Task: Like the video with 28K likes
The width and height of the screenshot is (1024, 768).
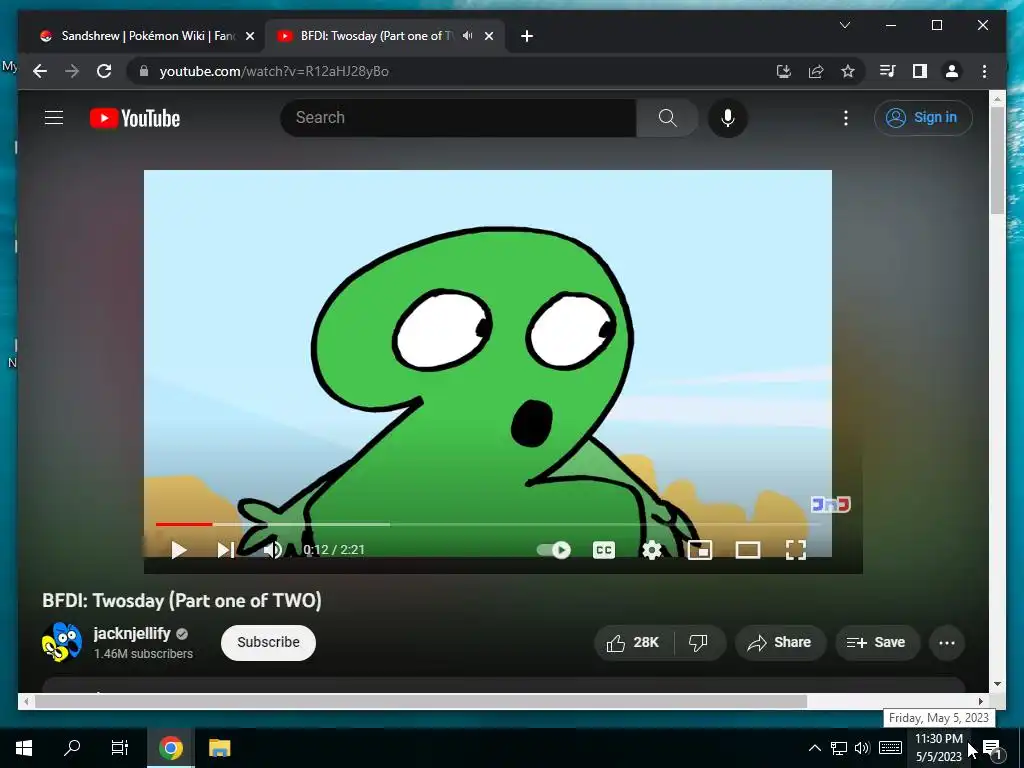Action: 633,643
